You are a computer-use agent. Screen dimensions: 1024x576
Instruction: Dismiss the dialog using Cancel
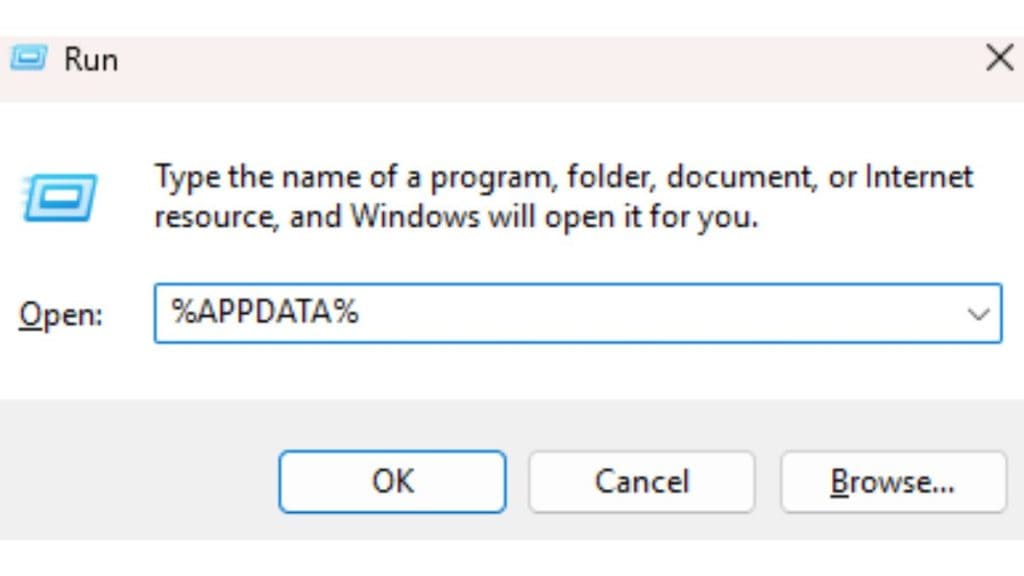coord(642,482)
